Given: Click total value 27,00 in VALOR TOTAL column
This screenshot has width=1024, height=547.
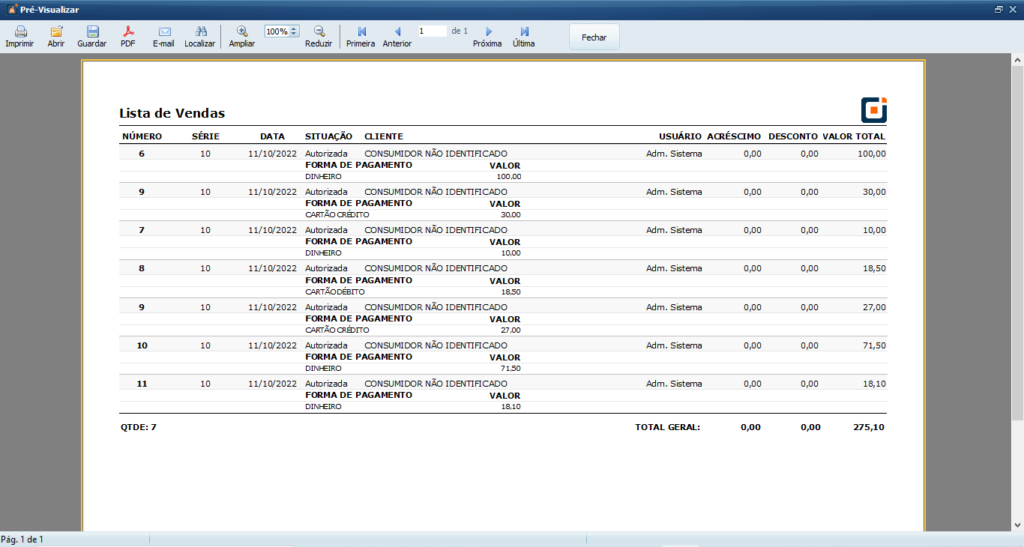Looking at the screenshot, I should (874, 307).
